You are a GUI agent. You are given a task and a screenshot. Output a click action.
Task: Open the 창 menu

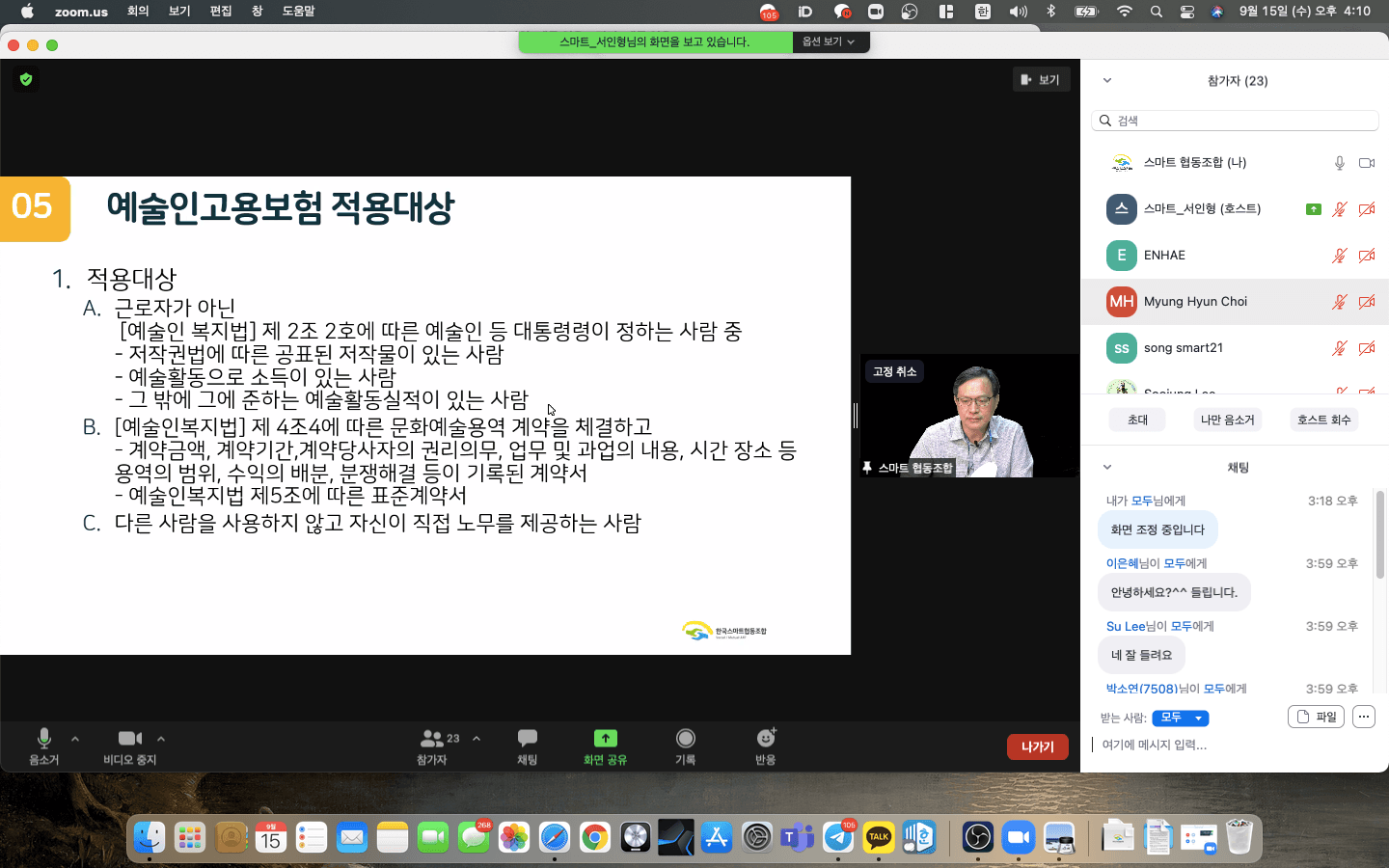257,12
